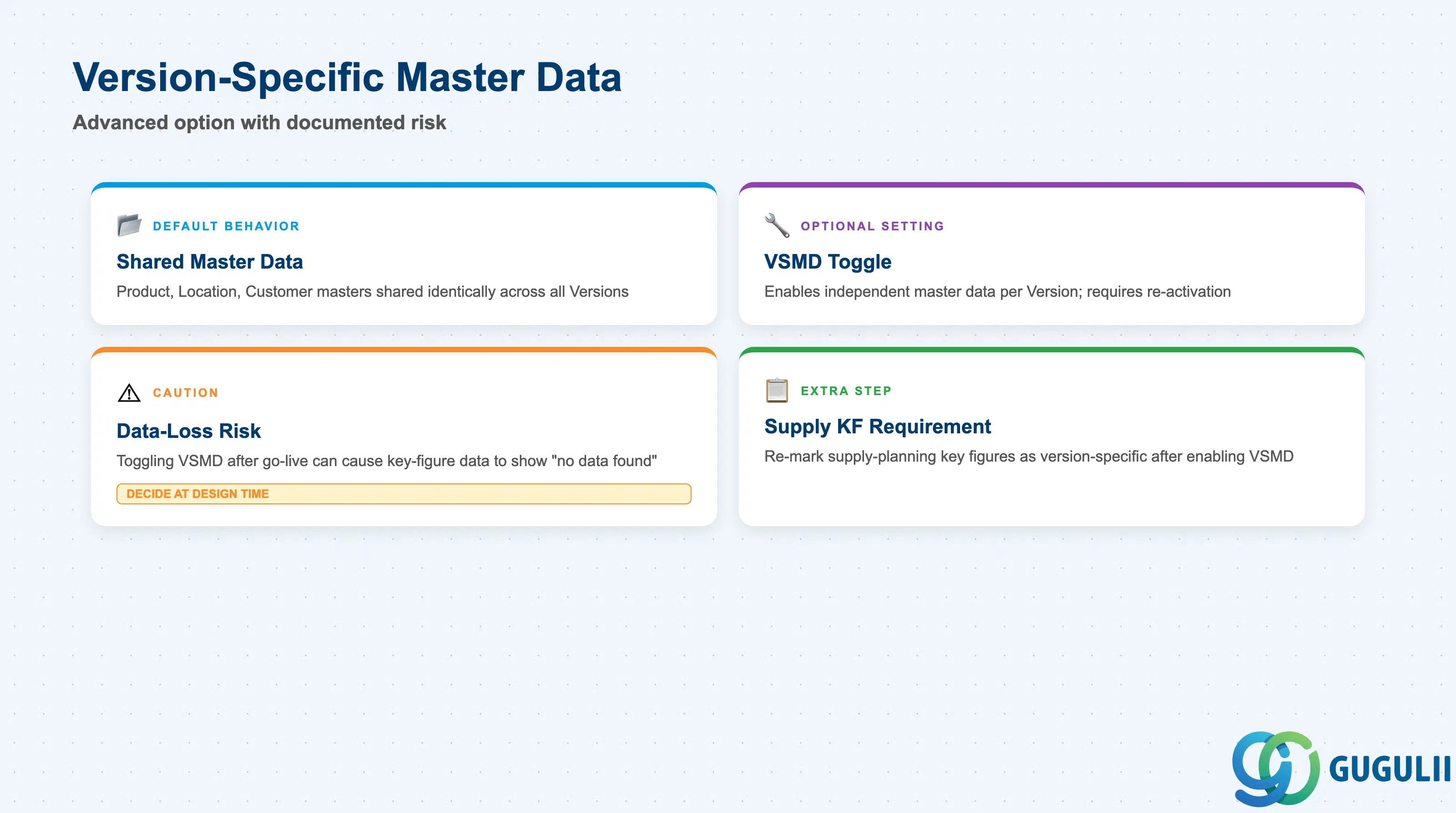The height and width of the screenshot is (813, 1456).
Task: Open the Shared Master Data heading
Action: pos(210,262)
